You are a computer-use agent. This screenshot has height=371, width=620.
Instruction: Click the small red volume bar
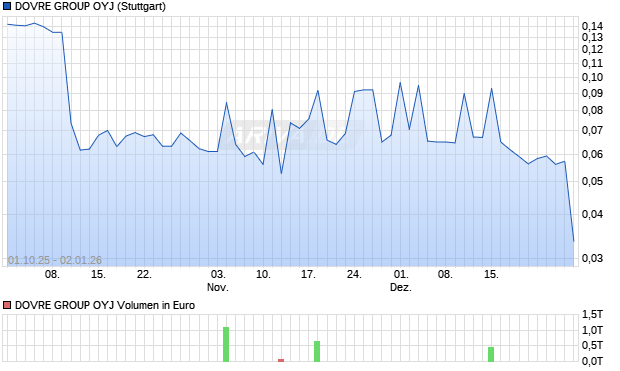point(281,360)
